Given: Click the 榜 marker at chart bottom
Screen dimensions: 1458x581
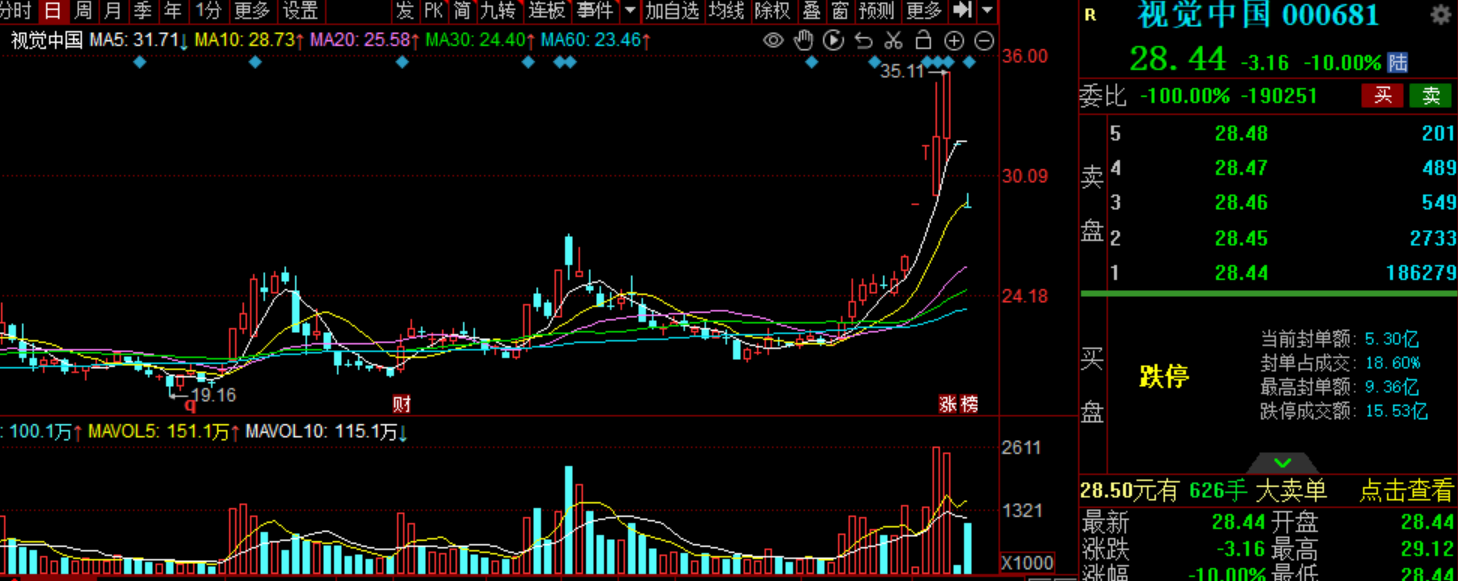Looking at the screenshot, I should pos(968,404).
